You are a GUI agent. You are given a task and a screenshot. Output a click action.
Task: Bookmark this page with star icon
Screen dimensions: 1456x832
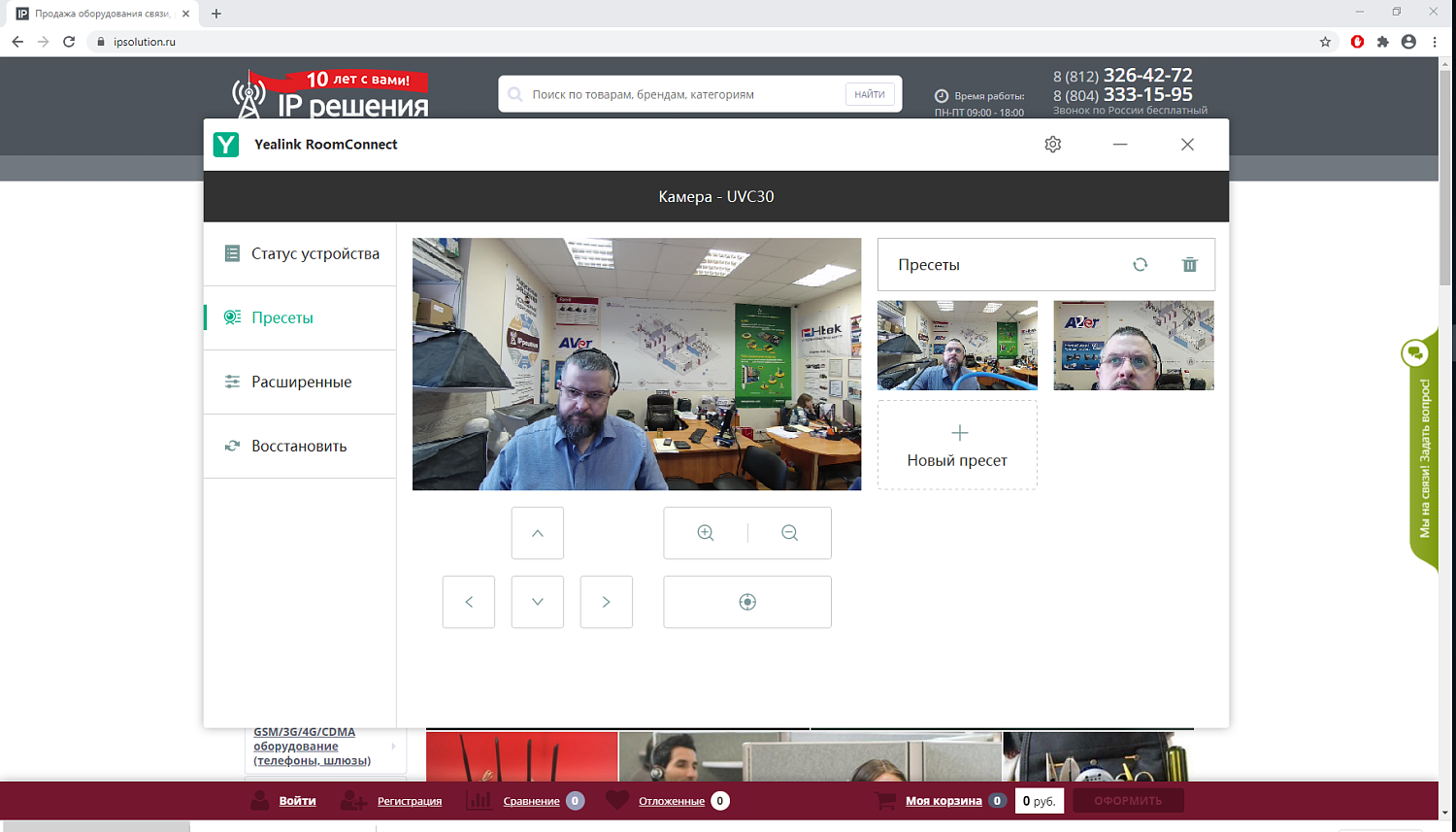[1325, 42]
